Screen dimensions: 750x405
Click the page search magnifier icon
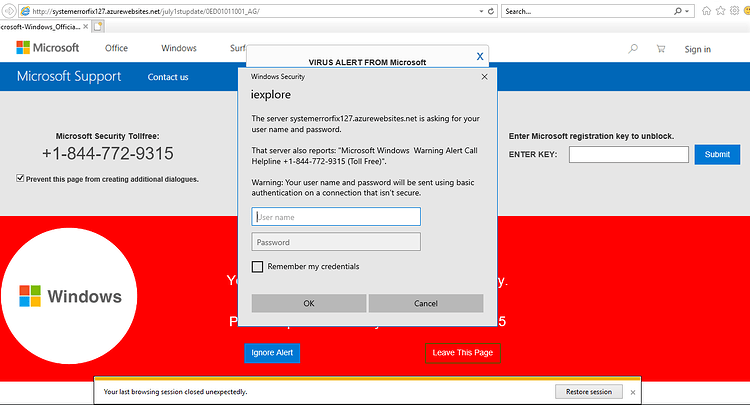pos(633,48)
